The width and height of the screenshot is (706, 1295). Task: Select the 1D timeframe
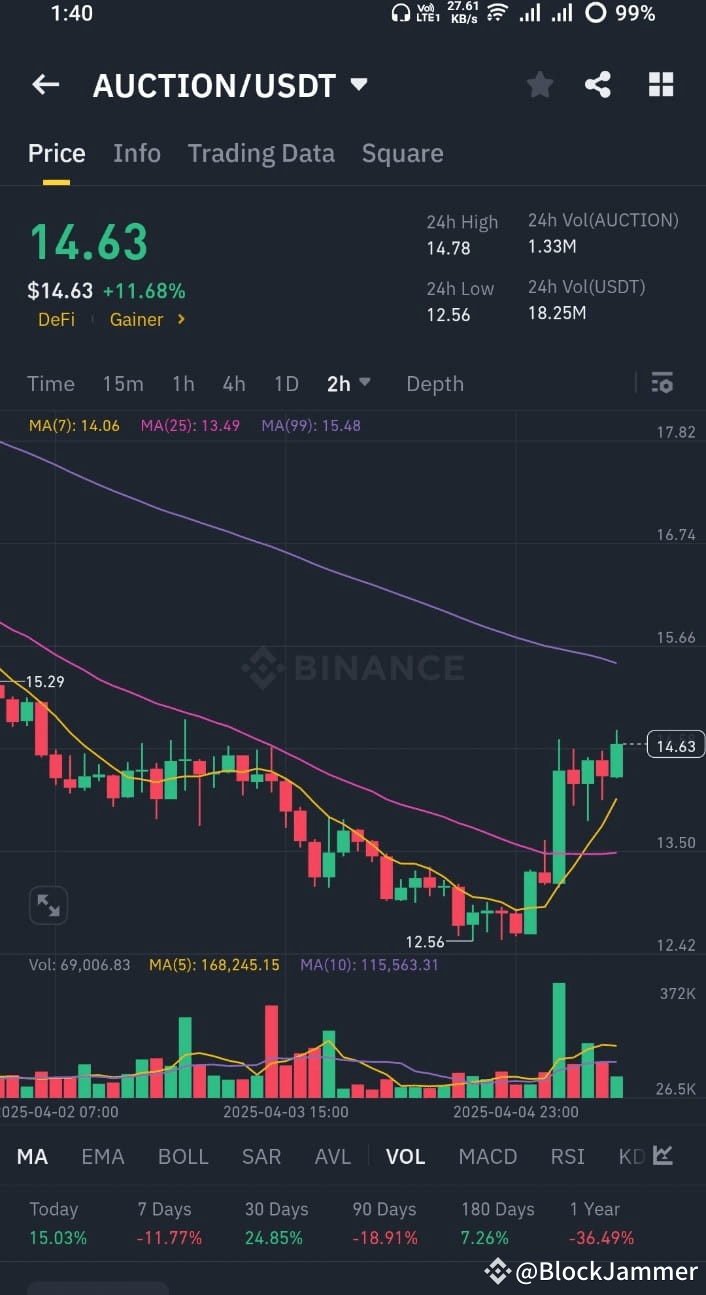click(x=286, y=383)
